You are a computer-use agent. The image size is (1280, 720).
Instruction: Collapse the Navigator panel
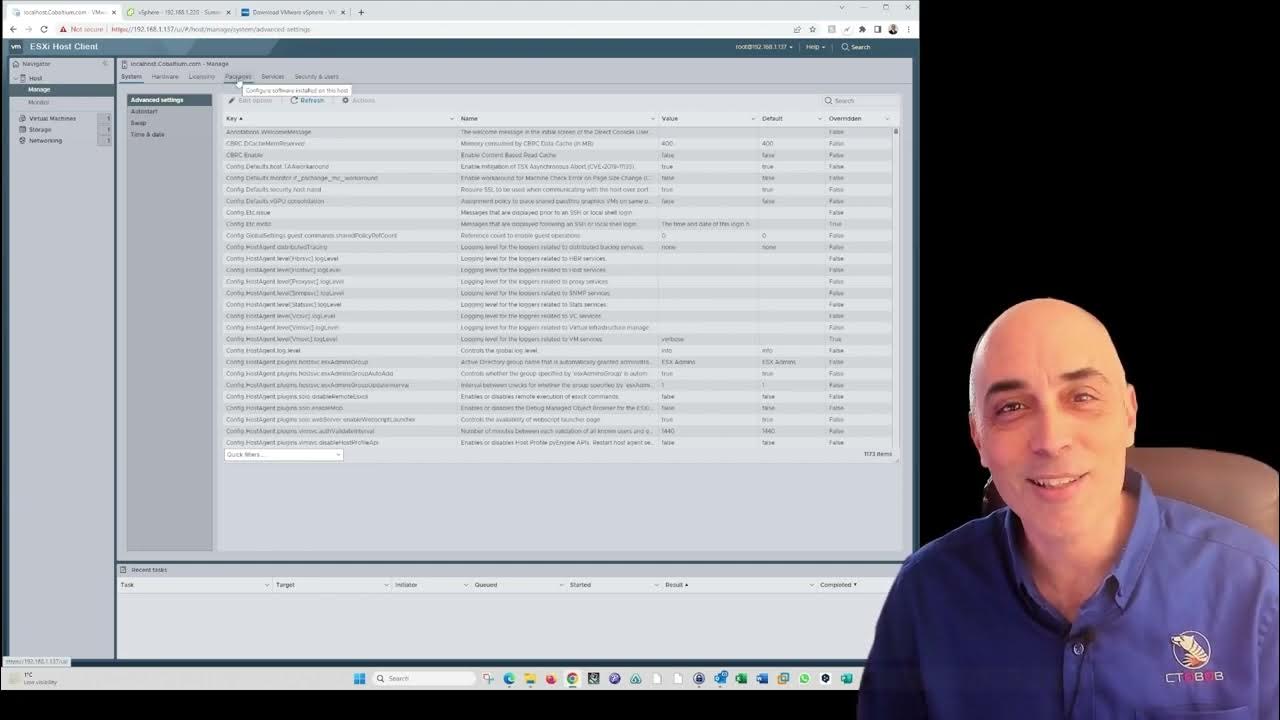[x=105, y=64]
